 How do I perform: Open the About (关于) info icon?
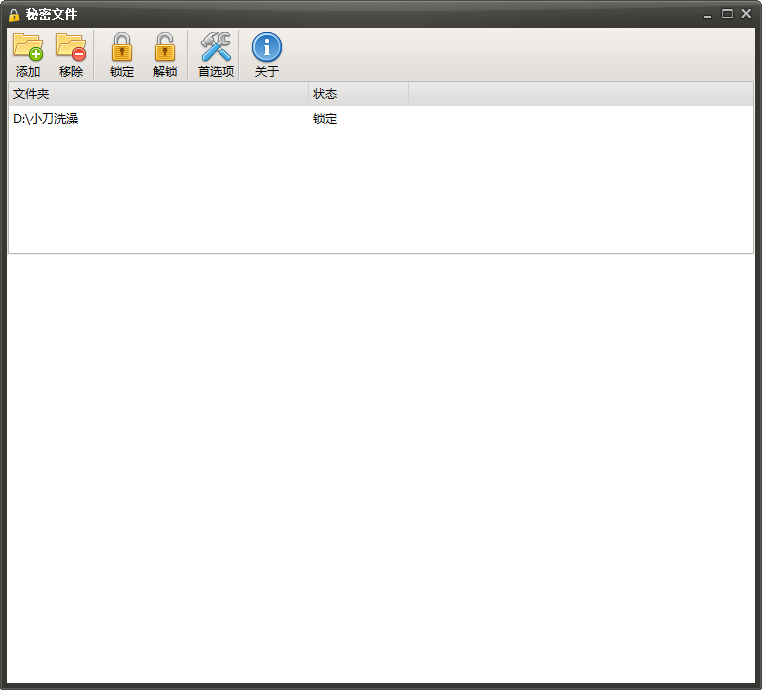click(x=266, y=47)
